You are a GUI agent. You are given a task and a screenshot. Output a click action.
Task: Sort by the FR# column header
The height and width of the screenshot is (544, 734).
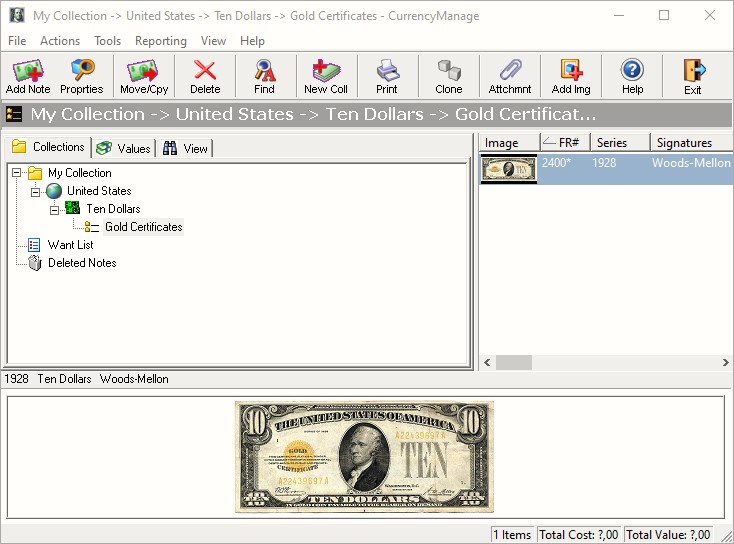566,142
